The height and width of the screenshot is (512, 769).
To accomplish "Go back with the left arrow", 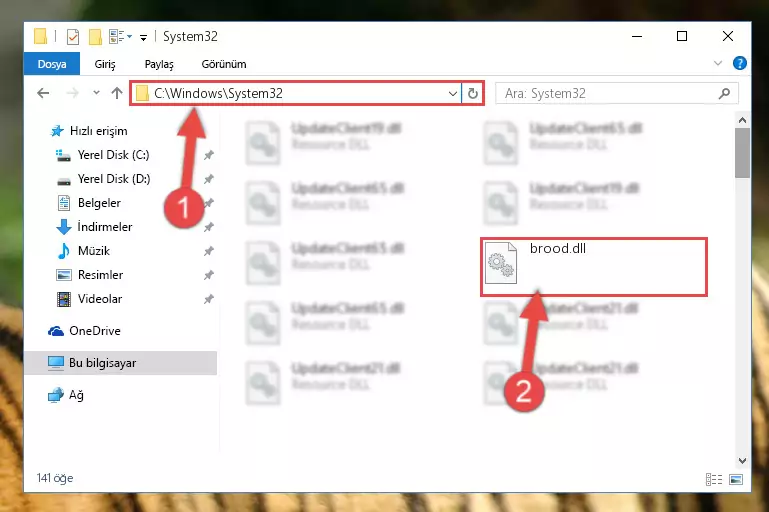I will coord(43,93).
